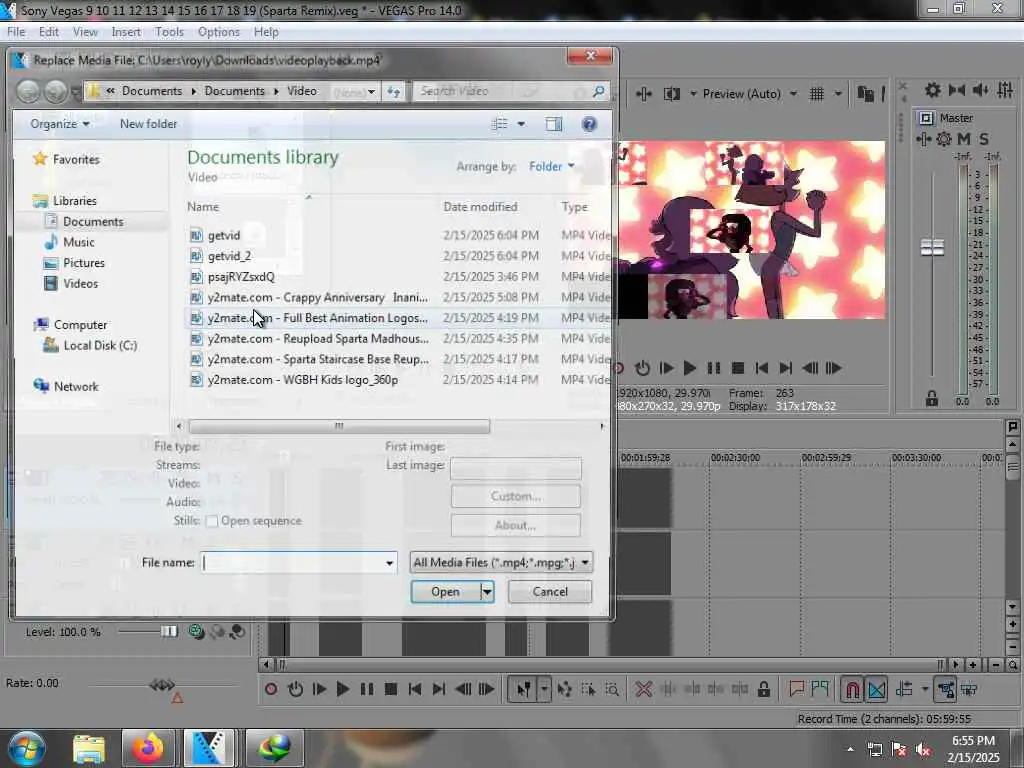The height and width of the screenshot is (768, 1024).
Task: Go to start in the timeline transport bar
Action: (415, 689)
